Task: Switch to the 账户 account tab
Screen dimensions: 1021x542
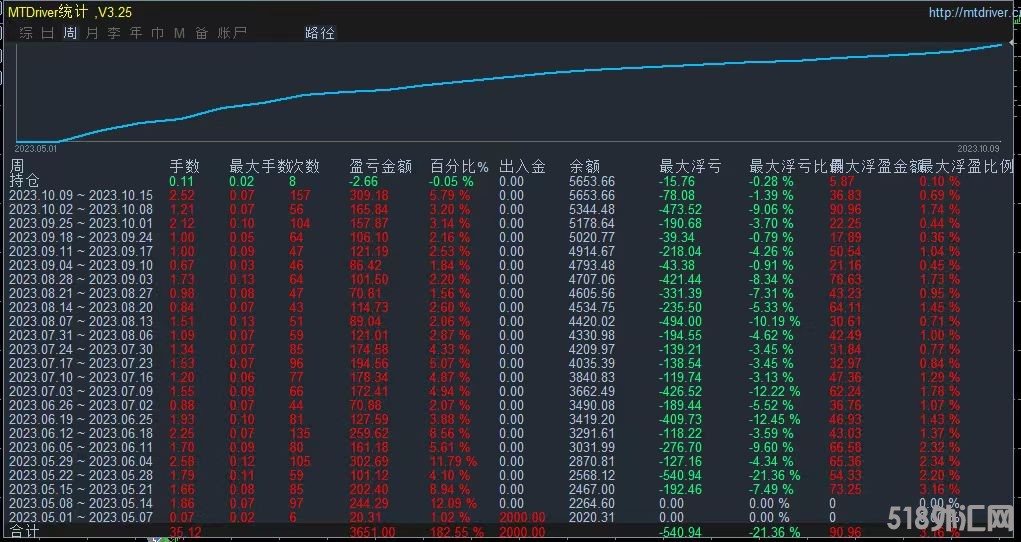Action: pos(232,33)
